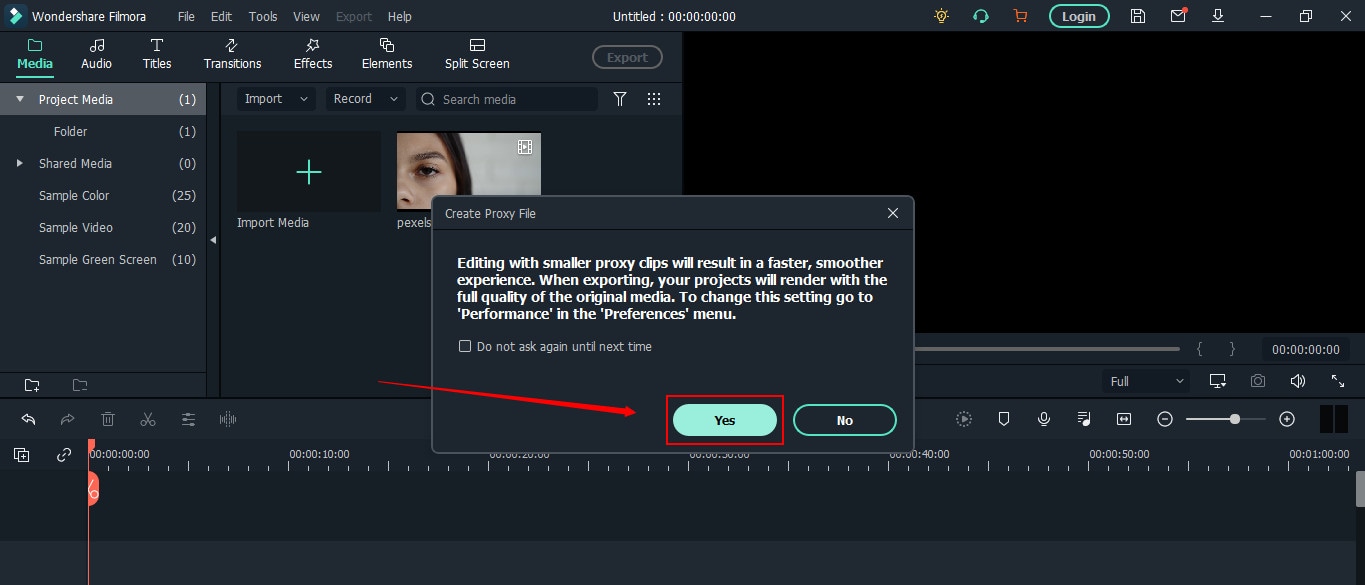Click the add new folder icon
This screenshot has width=1365, height=585.
(x=32, y=385)
